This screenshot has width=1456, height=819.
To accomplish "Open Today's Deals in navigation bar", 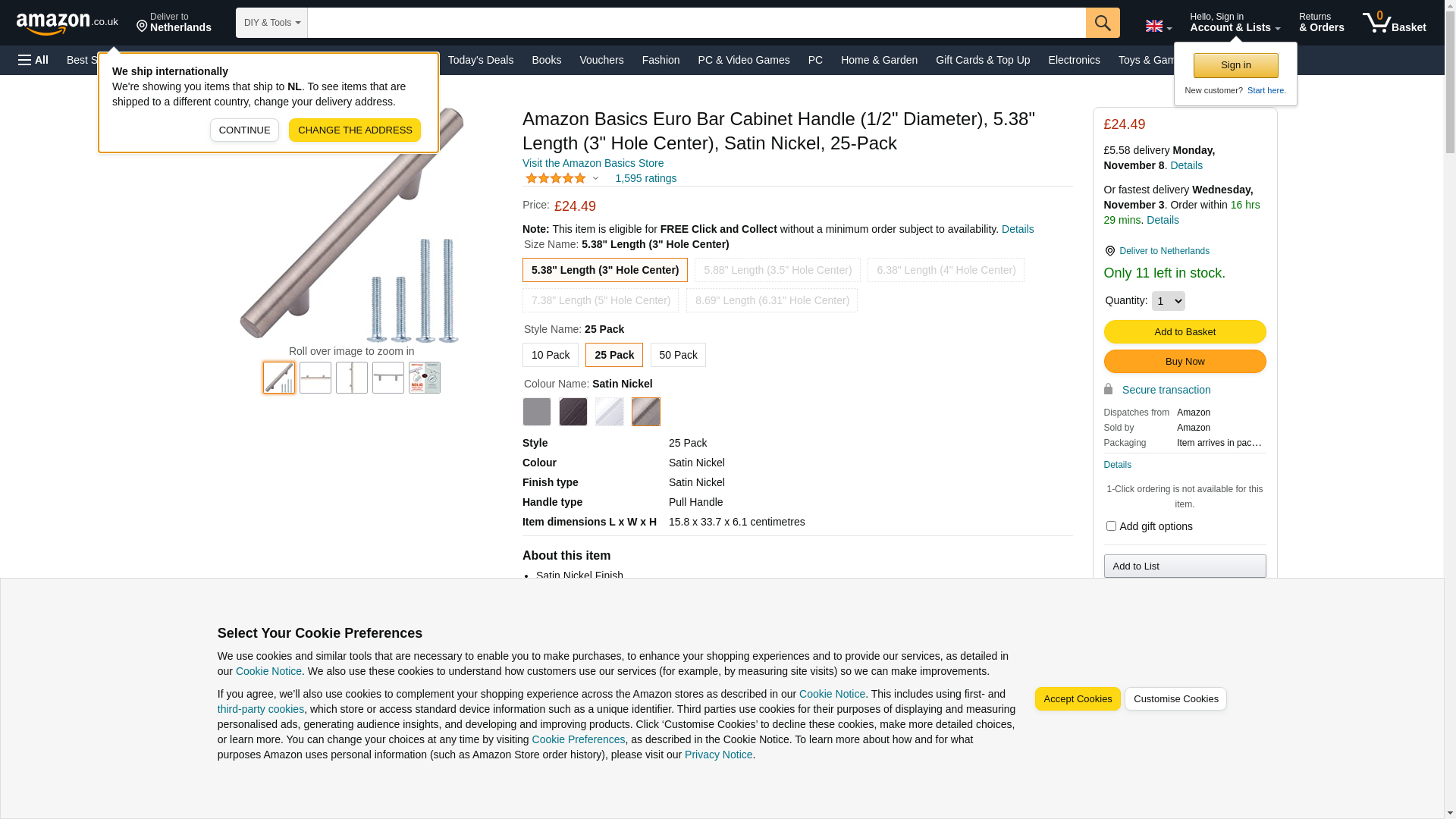I will [480, 60].
